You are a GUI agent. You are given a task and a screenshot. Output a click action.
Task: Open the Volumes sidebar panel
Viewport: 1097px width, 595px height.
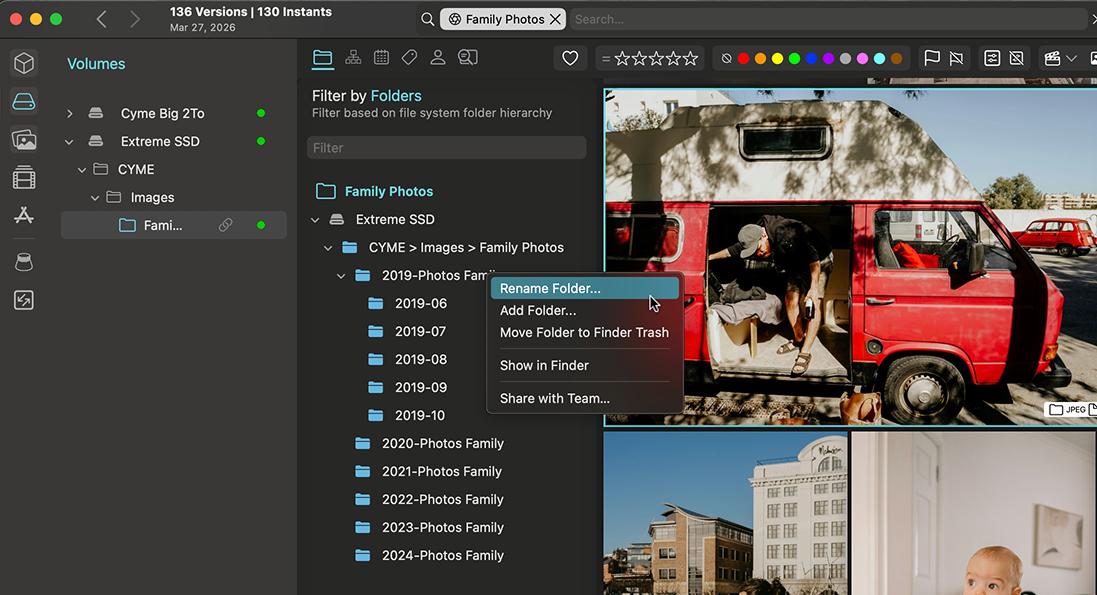point(24,101)
